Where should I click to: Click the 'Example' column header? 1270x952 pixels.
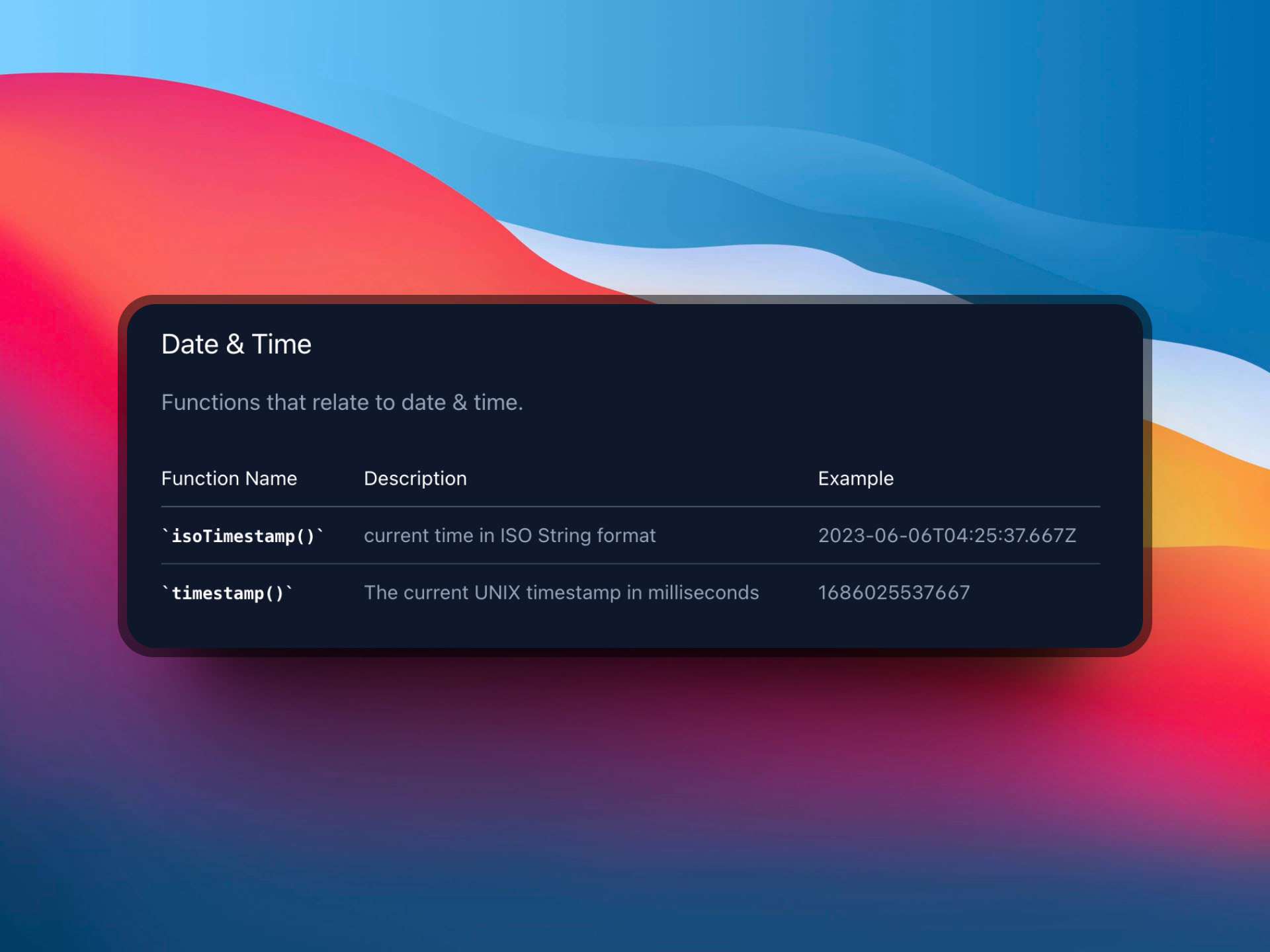pos(855,478)
